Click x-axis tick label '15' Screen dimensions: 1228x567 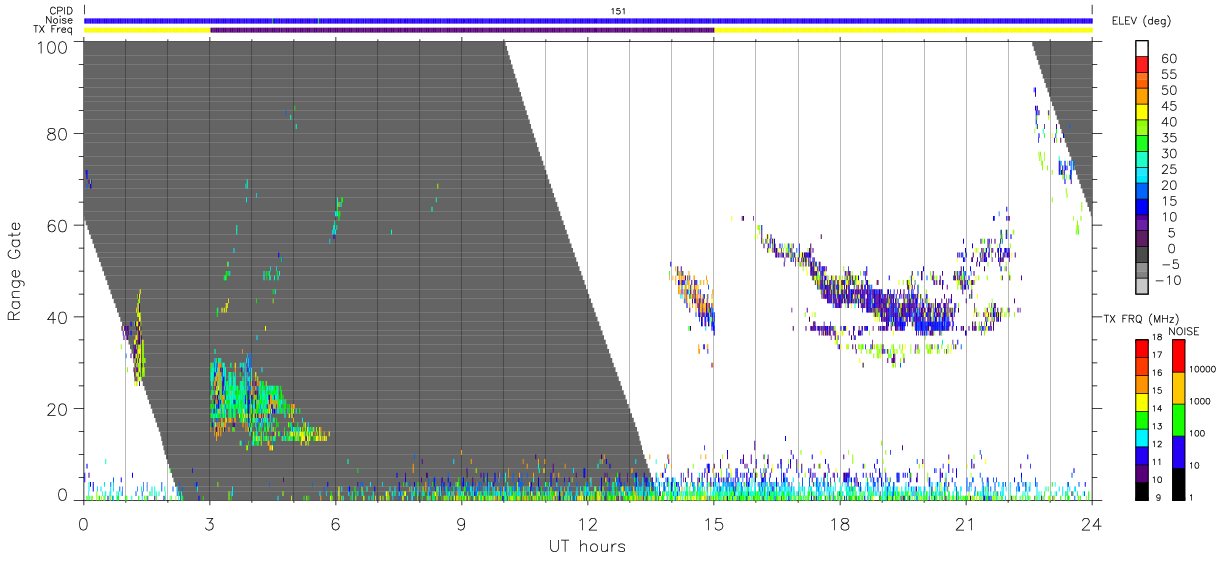point(713,523)
